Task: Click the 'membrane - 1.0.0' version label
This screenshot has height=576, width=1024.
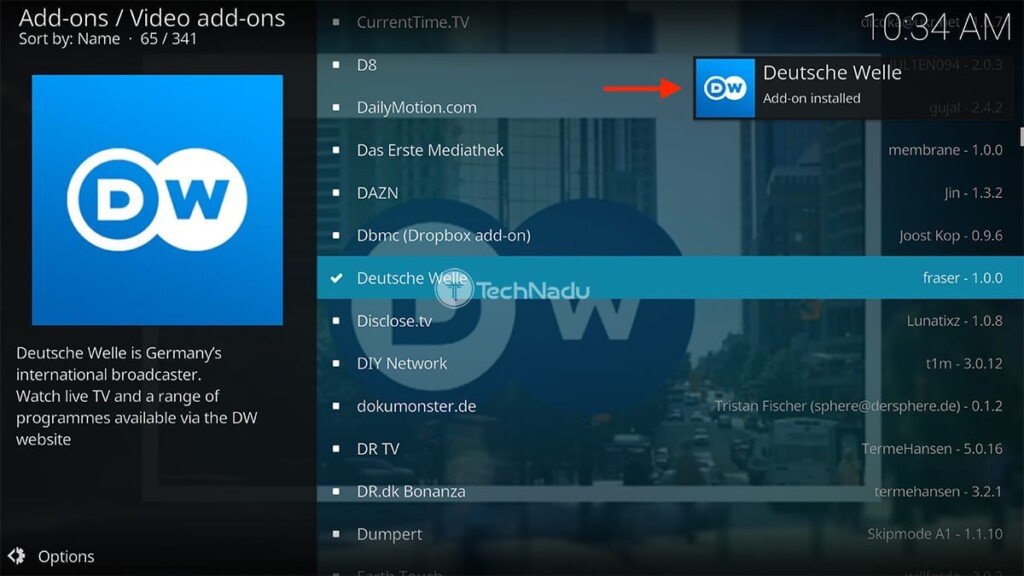Action: (x=945, y=150)
